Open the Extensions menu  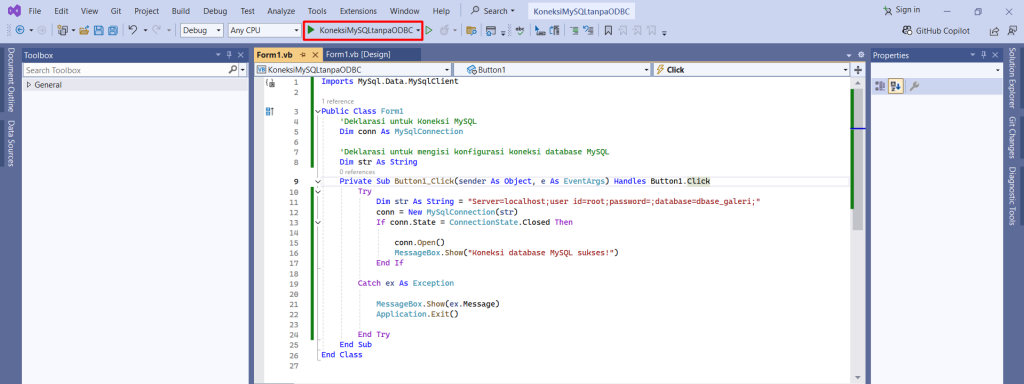click(x=358, y=11)
